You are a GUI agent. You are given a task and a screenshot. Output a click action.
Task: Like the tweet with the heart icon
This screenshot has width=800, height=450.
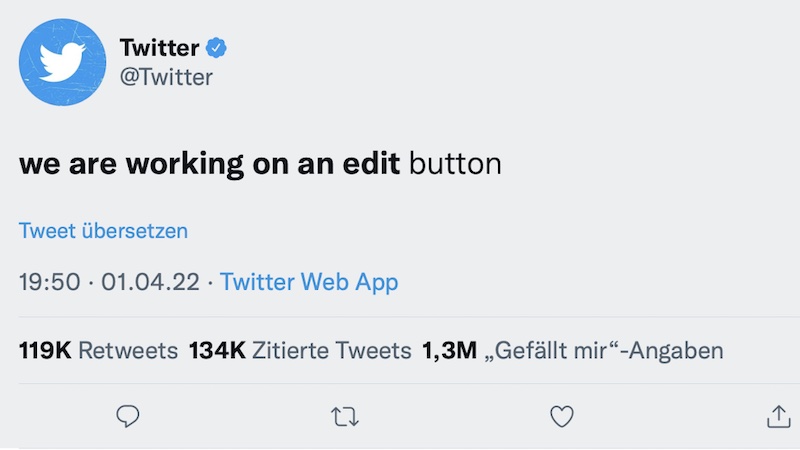click(563, 416)
